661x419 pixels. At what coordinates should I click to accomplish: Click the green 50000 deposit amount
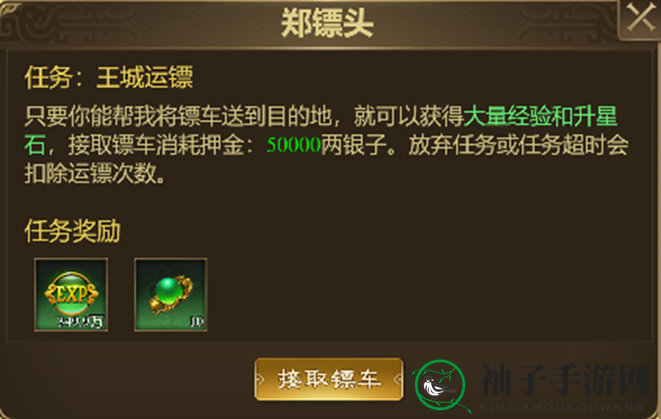(x=294, y=145)
